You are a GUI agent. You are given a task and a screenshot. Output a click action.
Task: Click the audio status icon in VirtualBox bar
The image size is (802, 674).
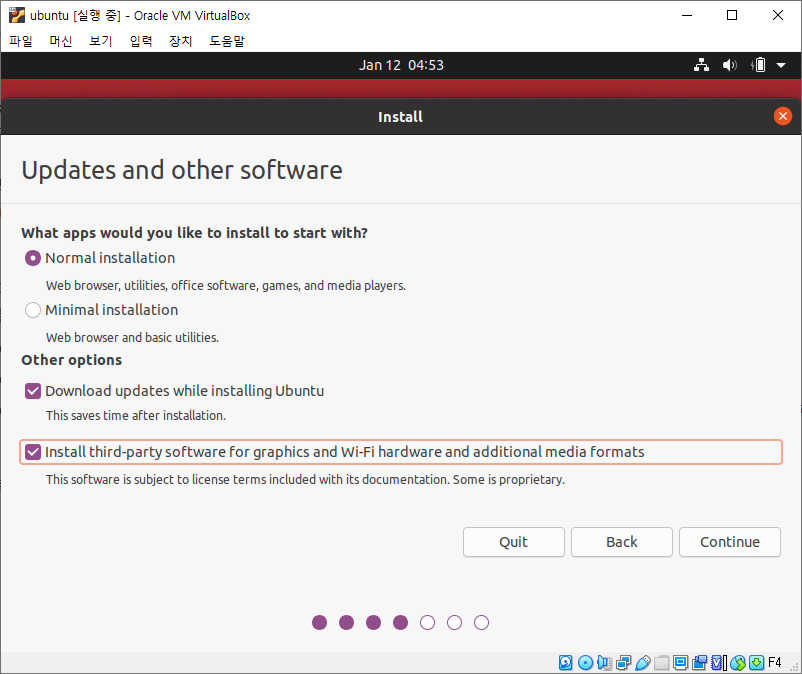tap(605, 663)
